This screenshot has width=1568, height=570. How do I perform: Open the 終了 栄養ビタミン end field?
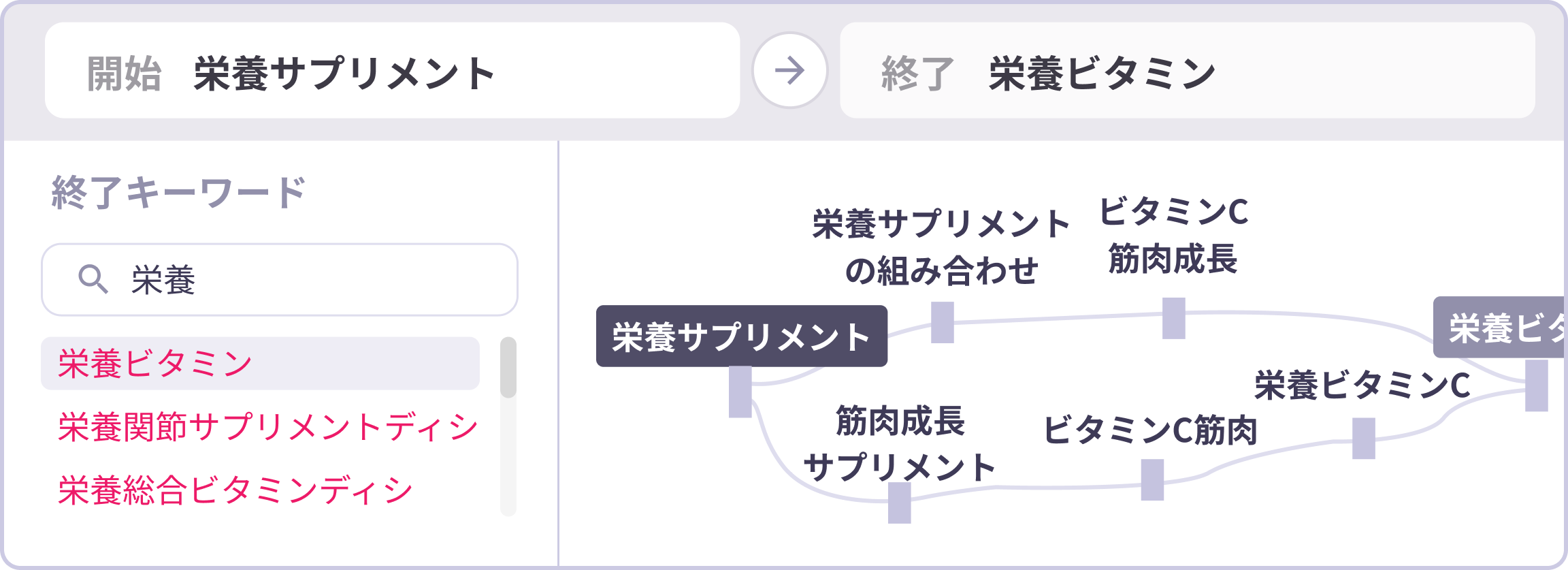[1187, 71]
